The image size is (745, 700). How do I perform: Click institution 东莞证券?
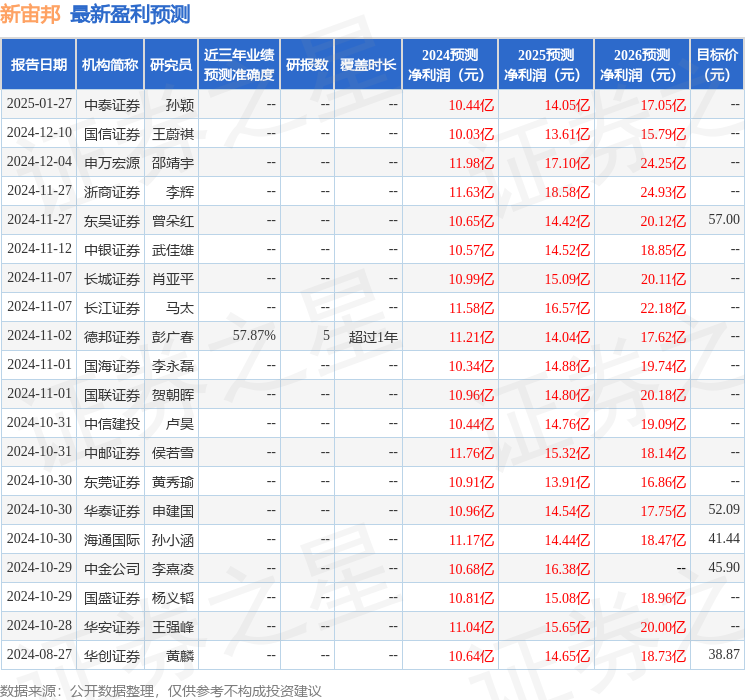point(112,482)
